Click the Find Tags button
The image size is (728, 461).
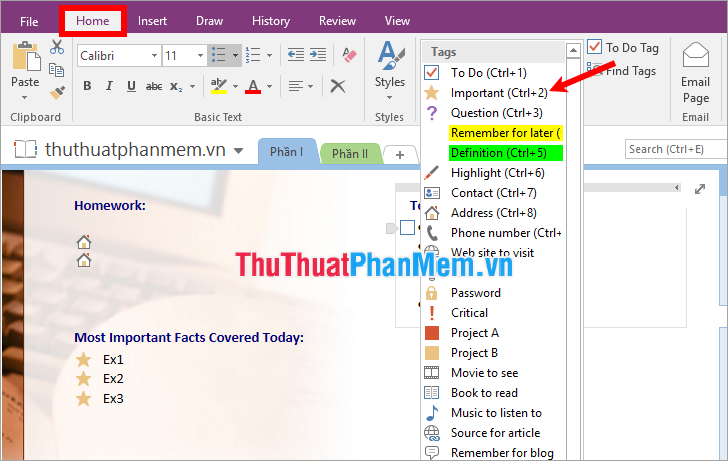click(x=622, y=71)
